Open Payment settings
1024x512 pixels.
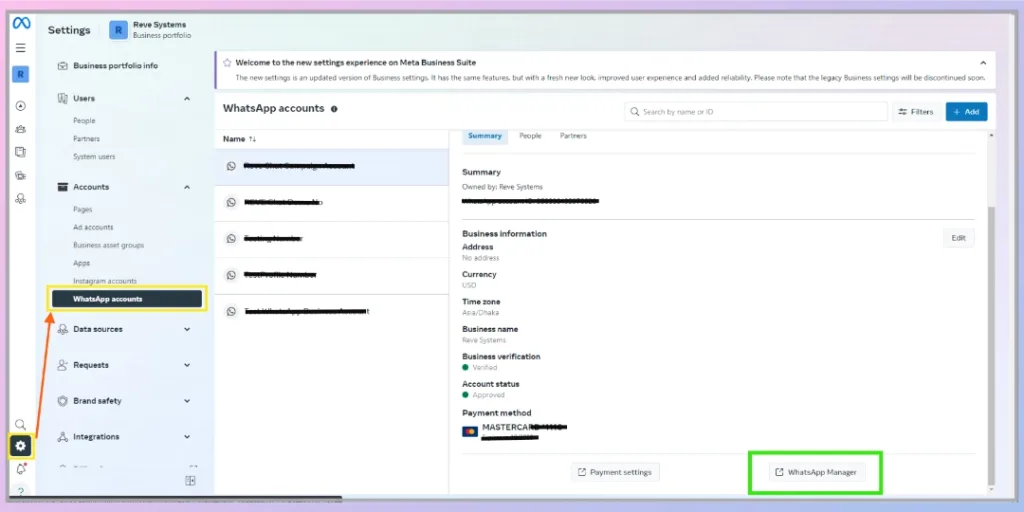(x=615, y=472)
